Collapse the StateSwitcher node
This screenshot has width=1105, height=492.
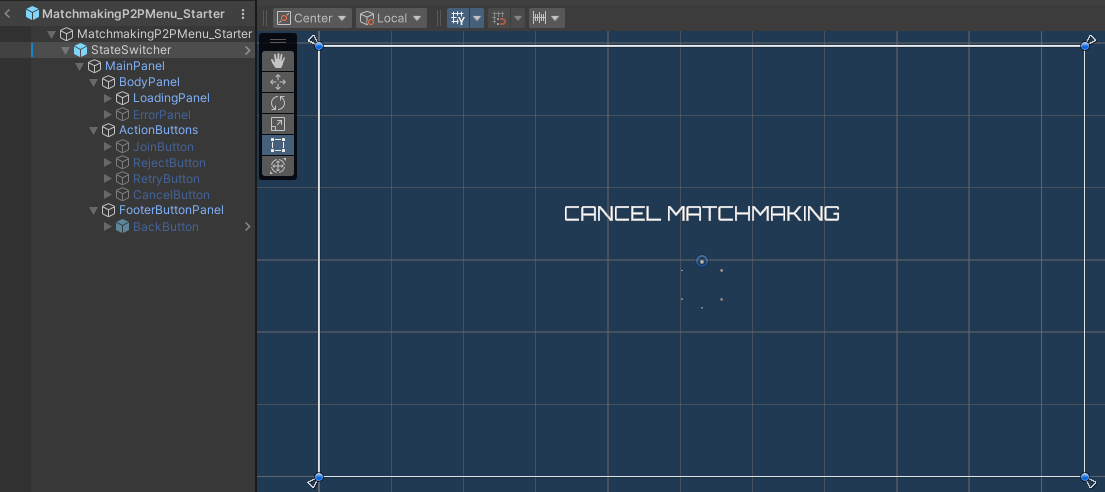pyautogui.click(x=65, y=50)
